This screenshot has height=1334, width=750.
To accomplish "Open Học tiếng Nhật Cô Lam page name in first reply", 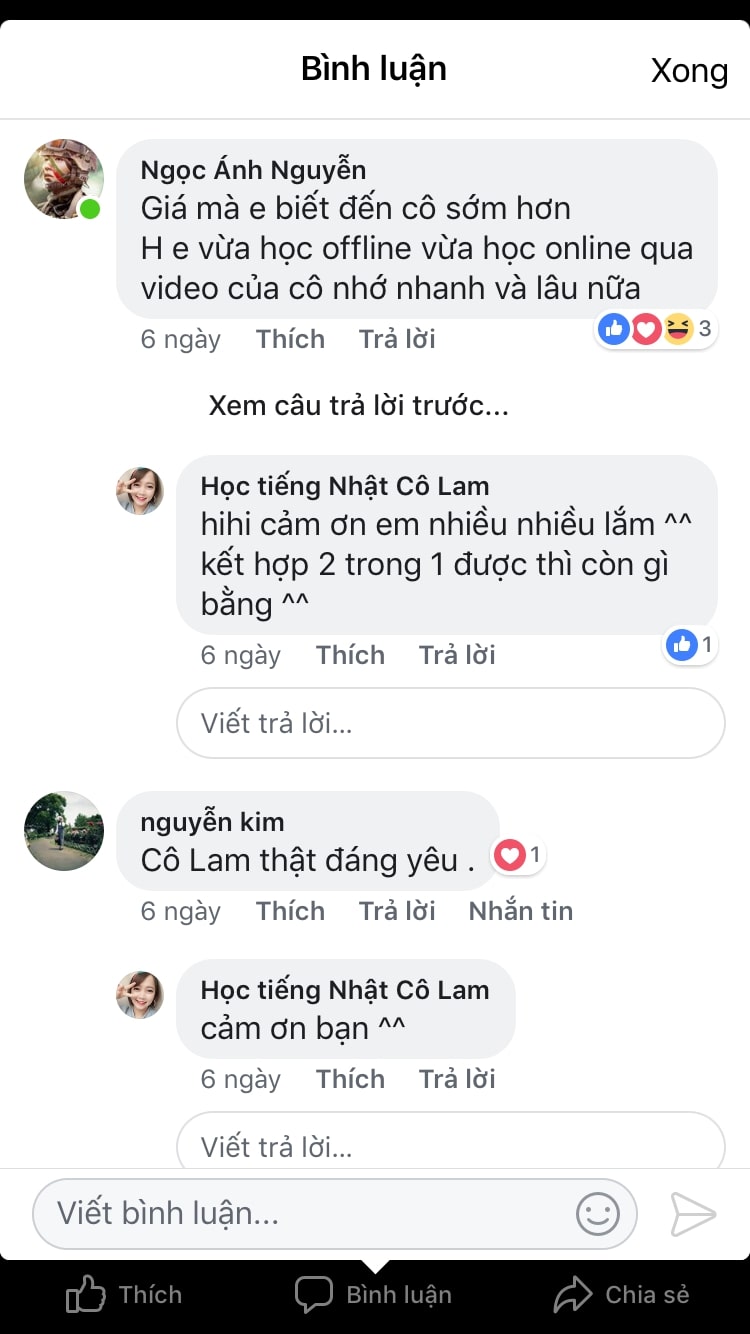I will pos(345,487).
